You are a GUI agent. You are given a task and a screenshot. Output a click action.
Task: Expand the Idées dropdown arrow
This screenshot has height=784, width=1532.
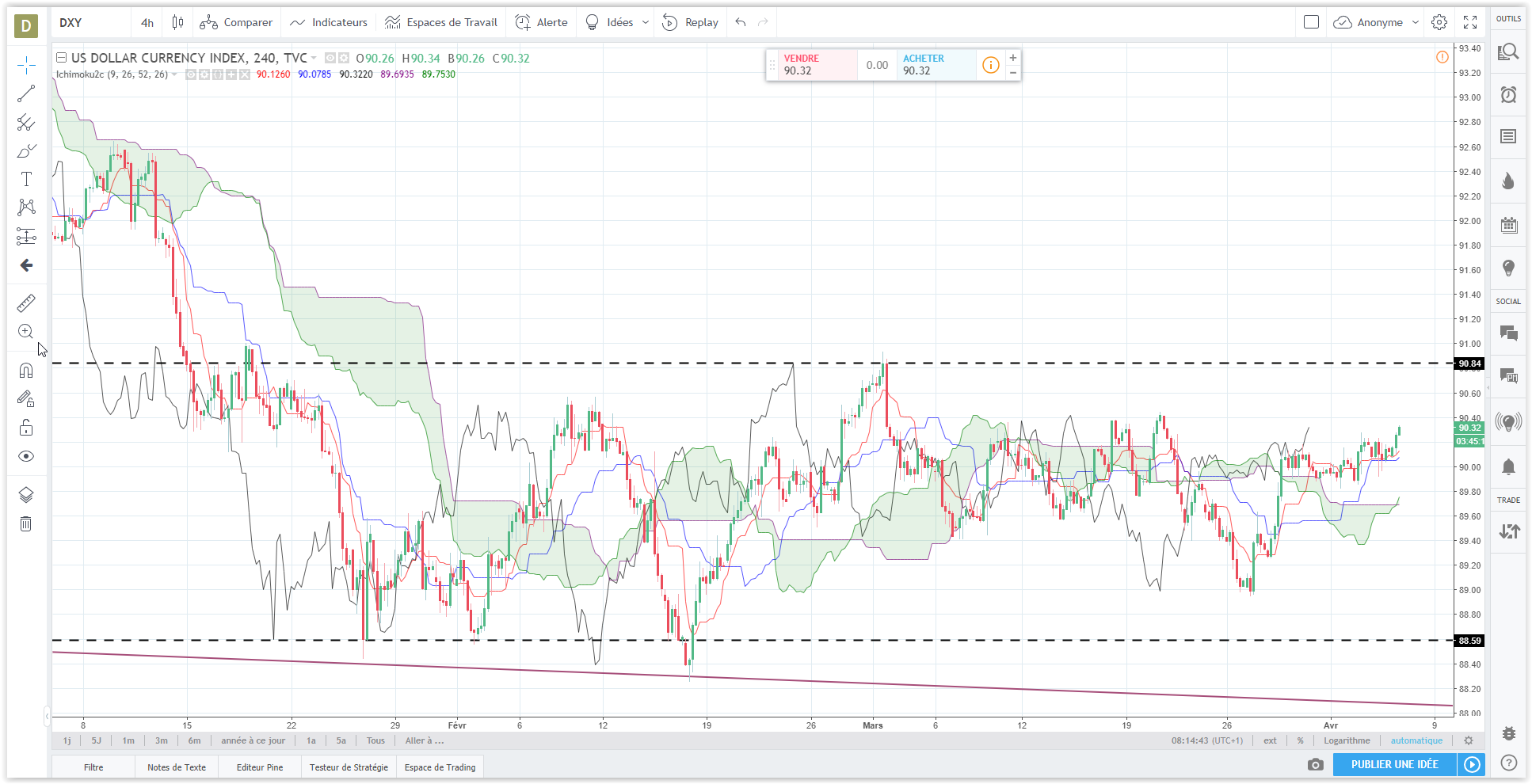click(645, 22)
